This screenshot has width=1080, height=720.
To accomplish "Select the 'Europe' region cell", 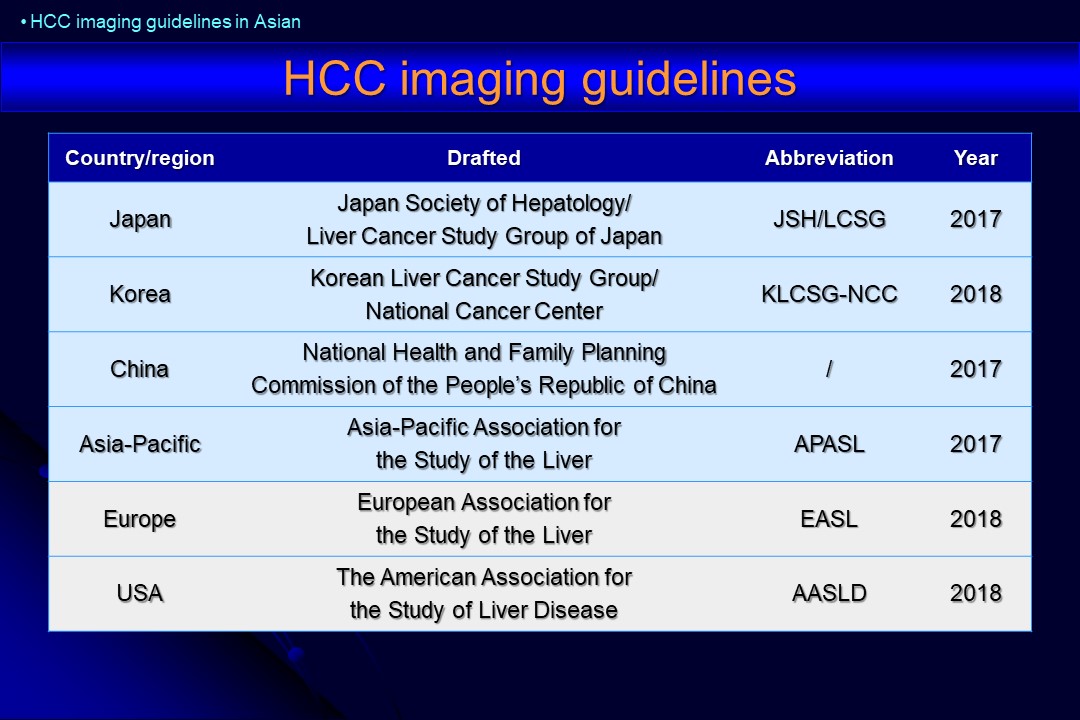I will coord(140,519).
